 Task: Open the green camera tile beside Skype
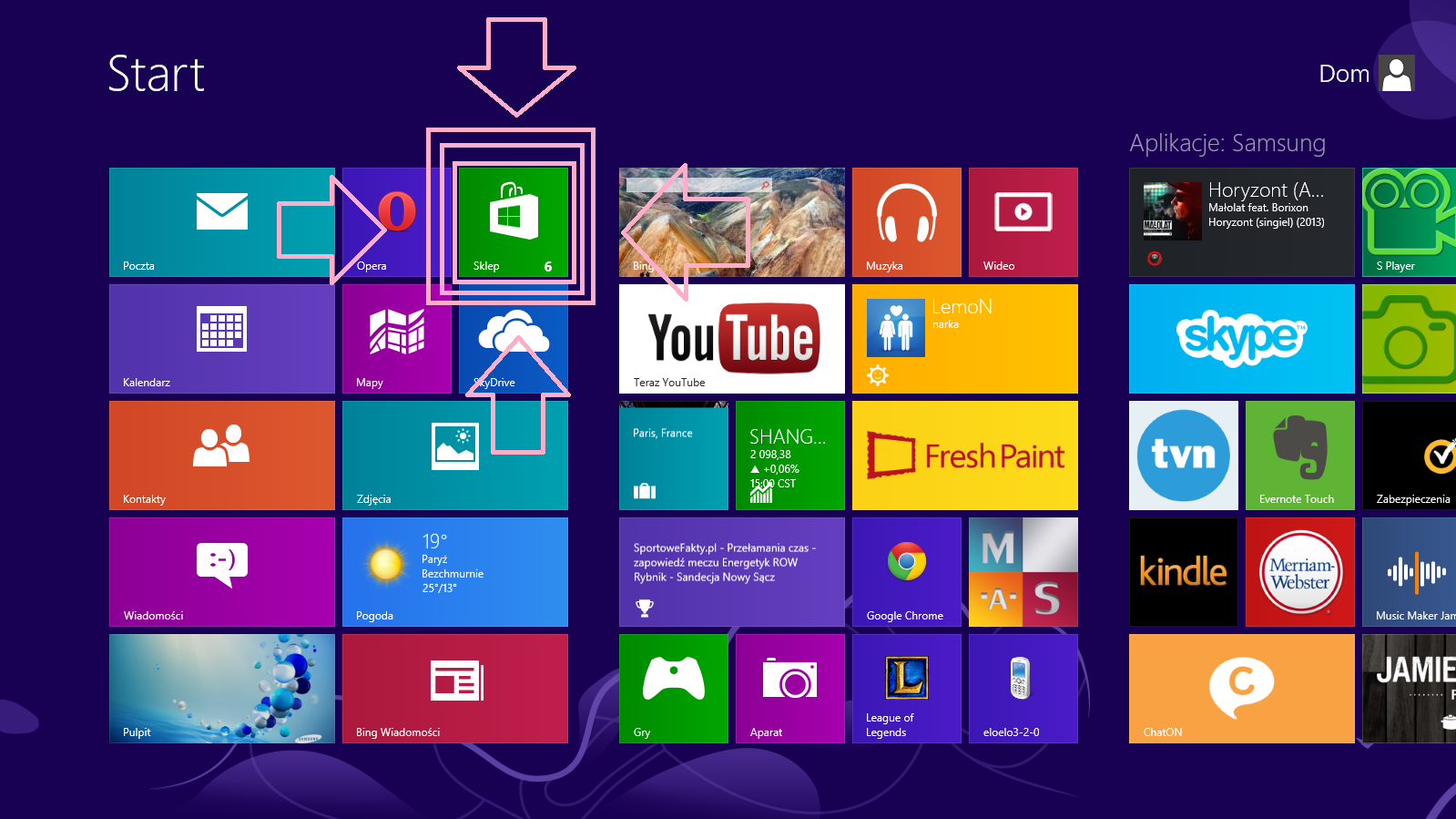point(1409,339)
